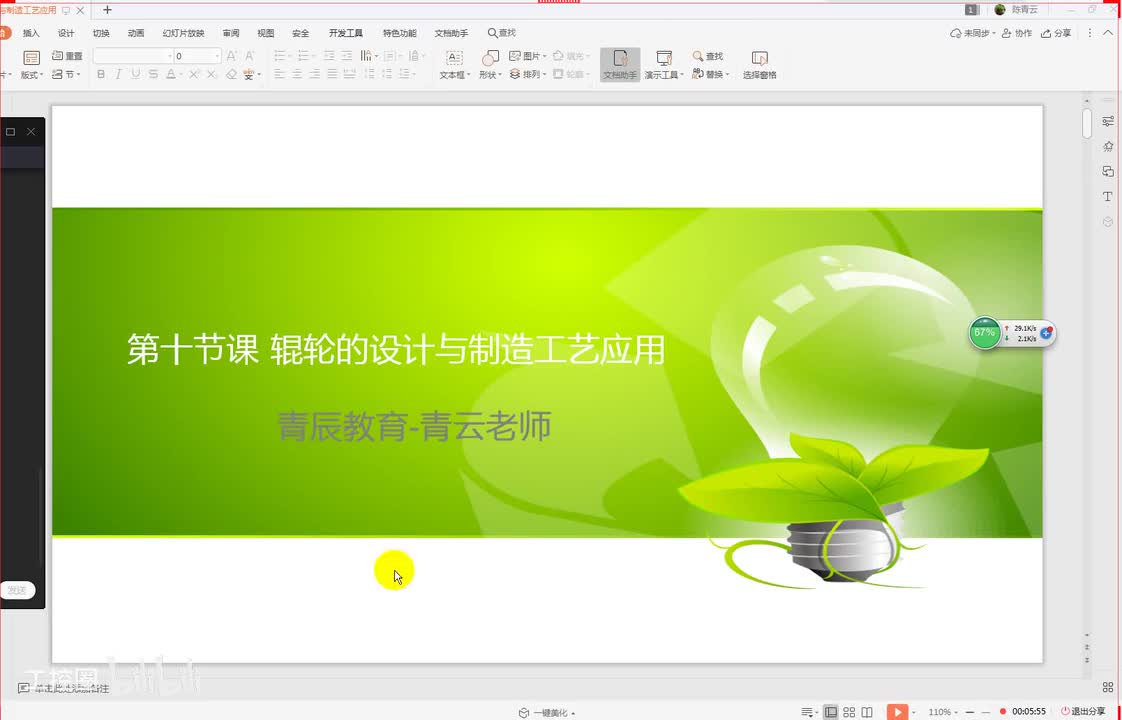Toggle align text right
The width and height of the screenshot is (1122, 720).
point(315,74)
